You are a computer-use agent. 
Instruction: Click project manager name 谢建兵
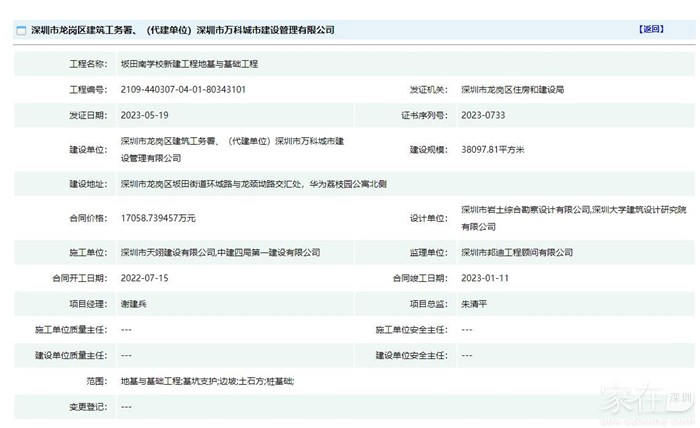pos(135,303)
